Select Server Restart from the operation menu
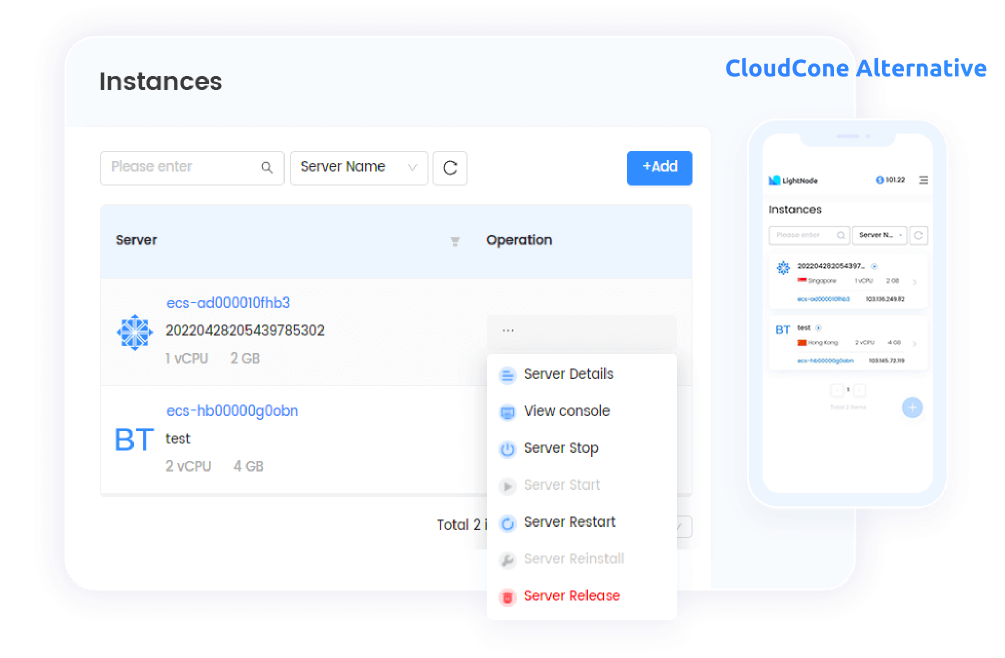This screenshot has width=1005, height=658. (569, 522)
